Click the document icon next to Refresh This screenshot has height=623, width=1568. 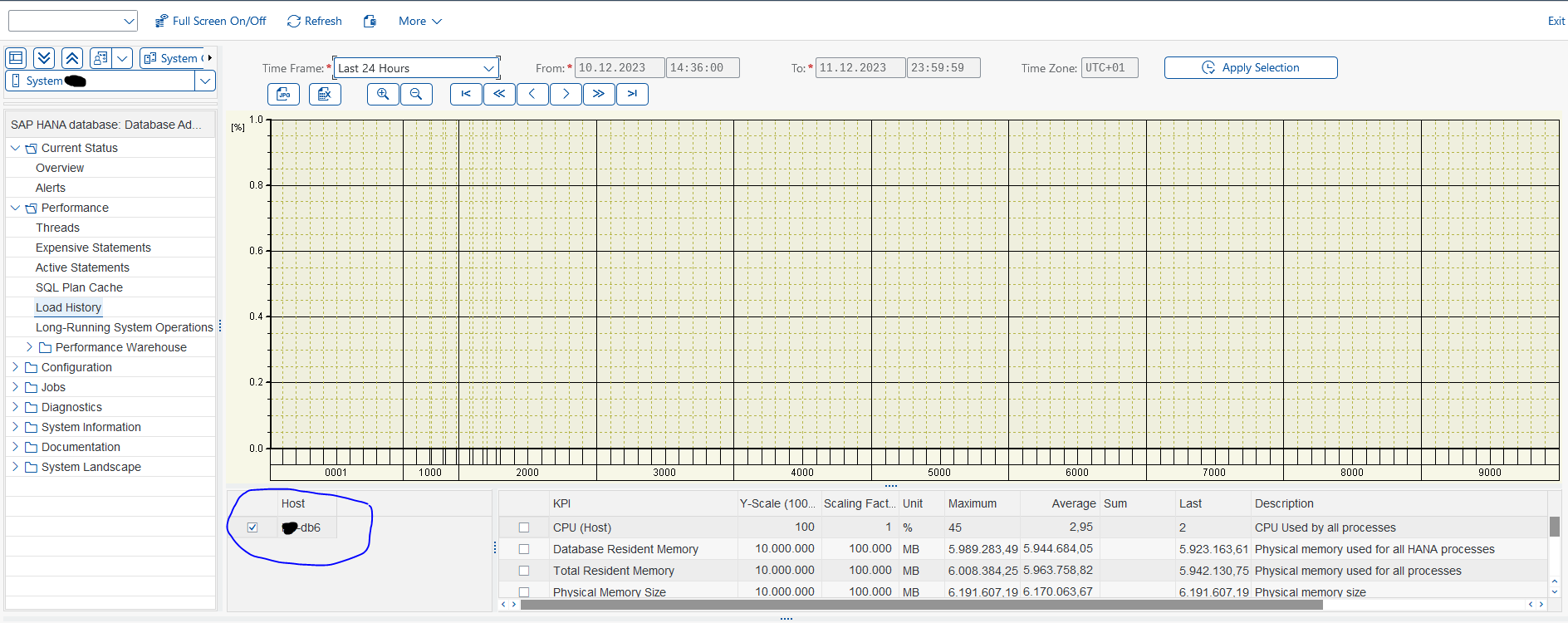370,21
